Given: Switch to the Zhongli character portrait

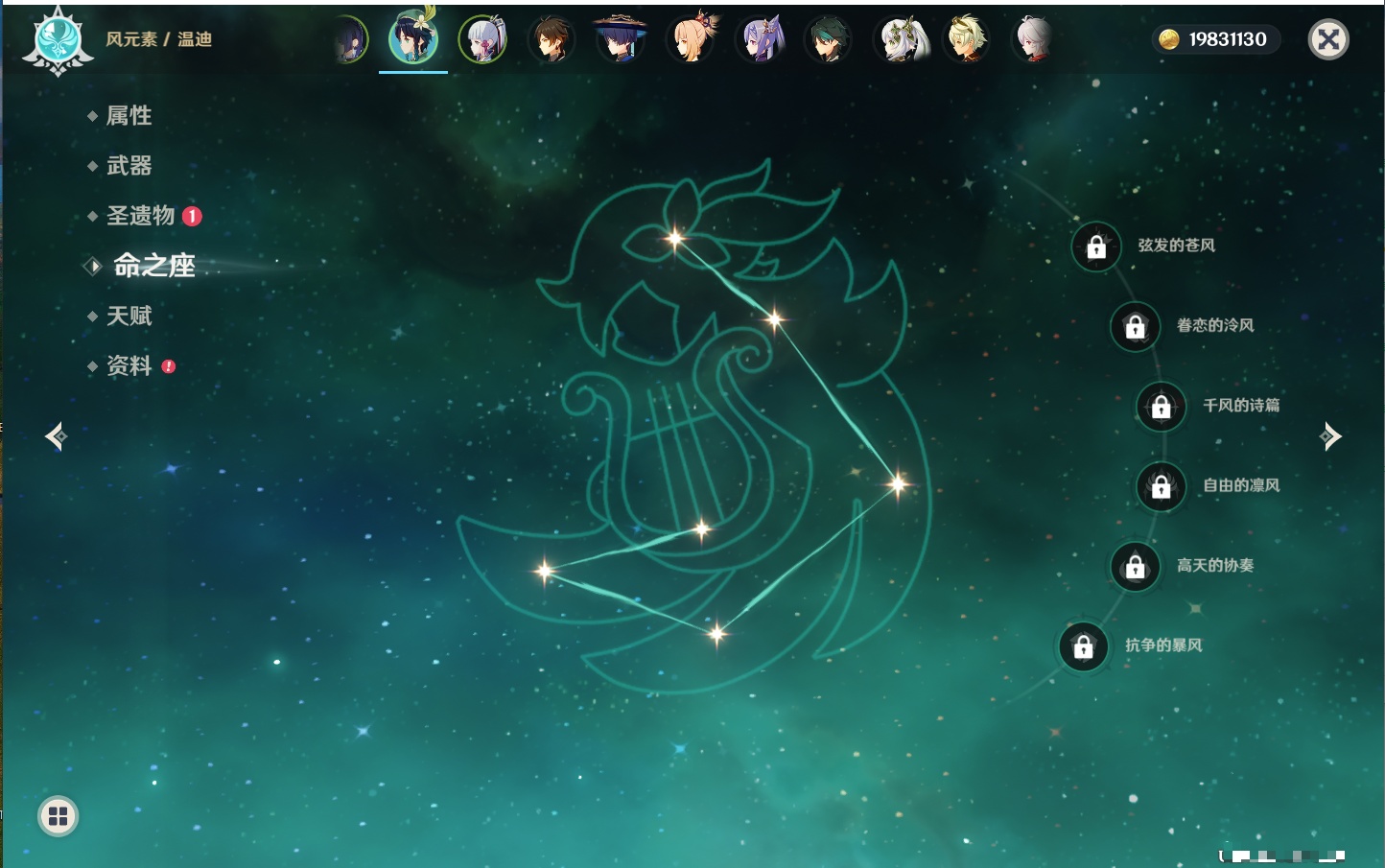Looking at the screenshot, I should 552,39.
